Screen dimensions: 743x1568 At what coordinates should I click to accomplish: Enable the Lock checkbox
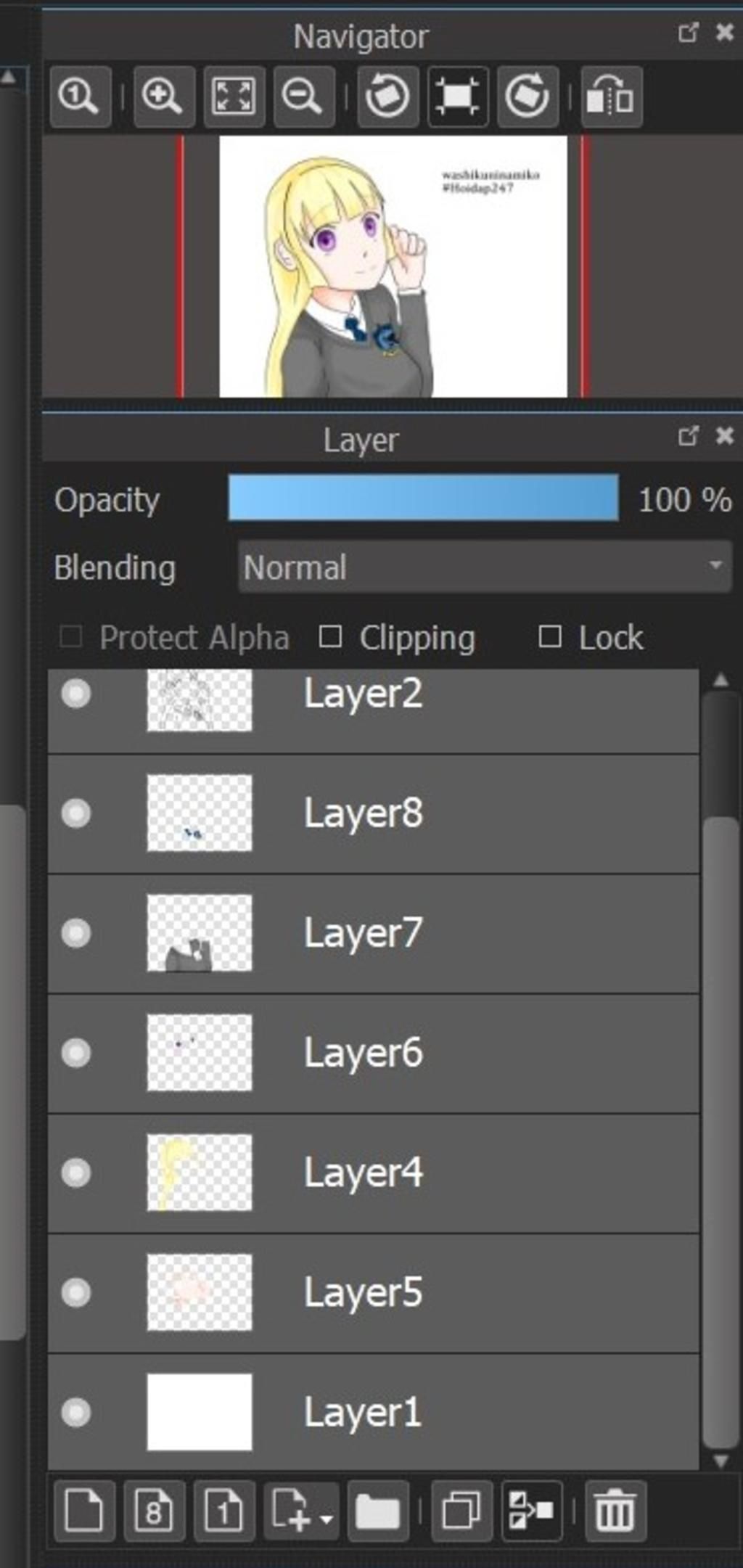pyautogui.click(x=550, y=637)
